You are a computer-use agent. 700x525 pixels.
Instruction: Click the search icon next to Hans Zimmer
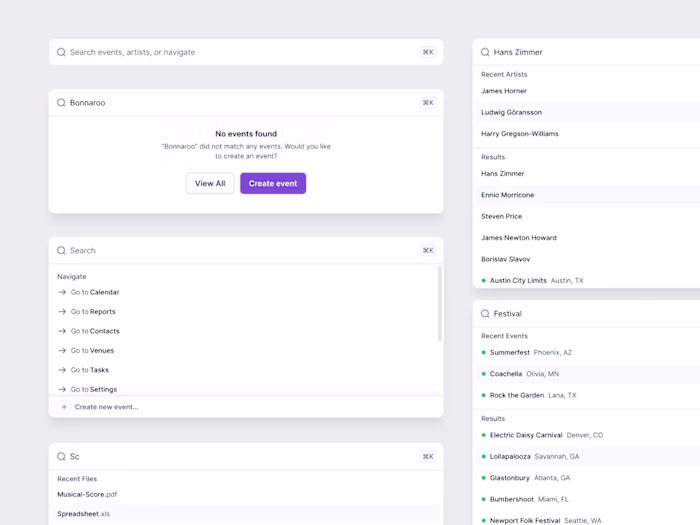(x=485, y=52)
